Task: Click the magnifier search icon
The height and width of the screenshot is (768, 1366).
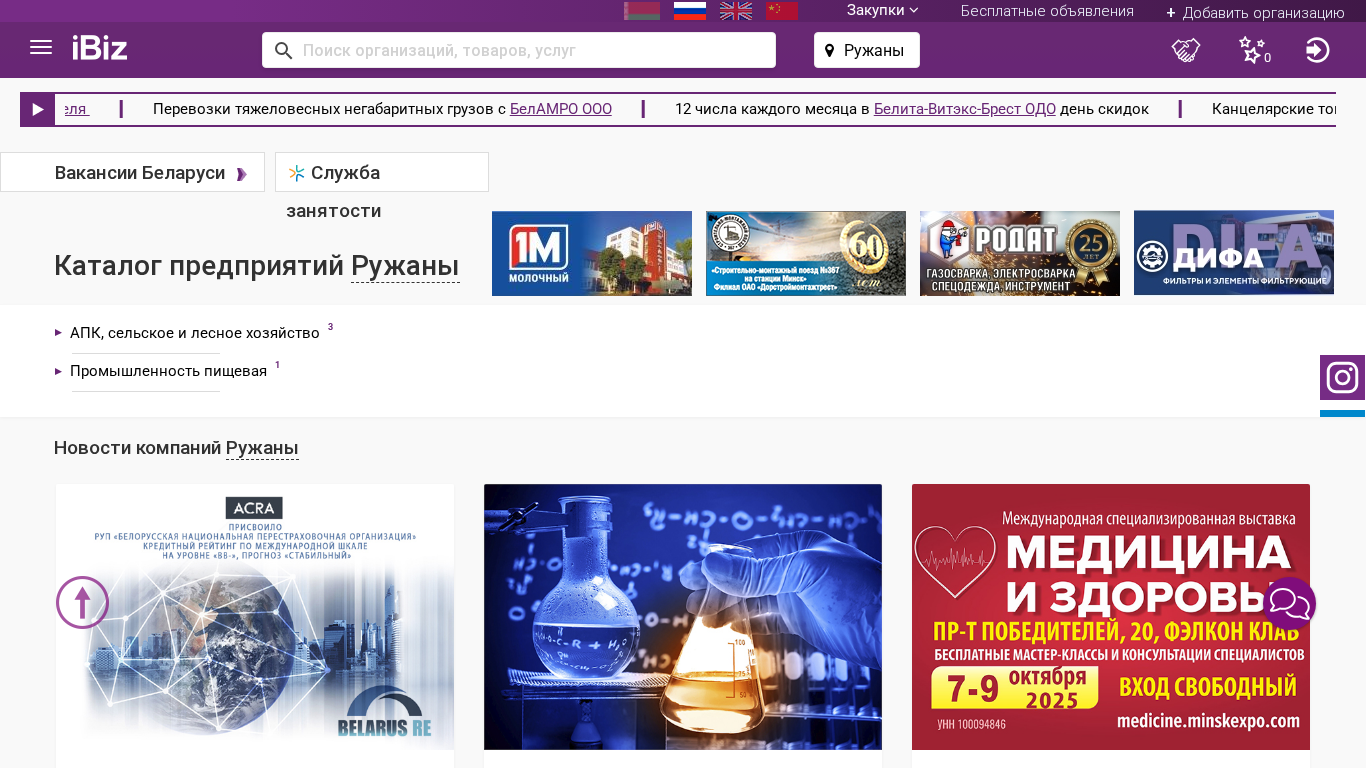Action: (x=283, y=50)
